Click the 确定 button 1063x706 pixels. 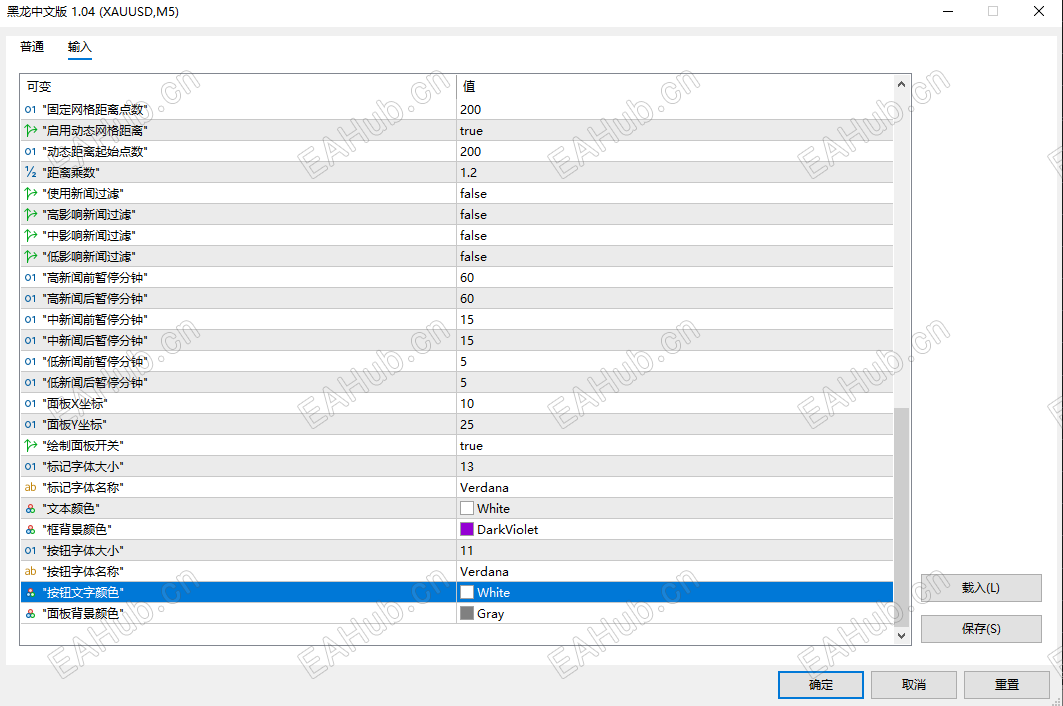820,685
